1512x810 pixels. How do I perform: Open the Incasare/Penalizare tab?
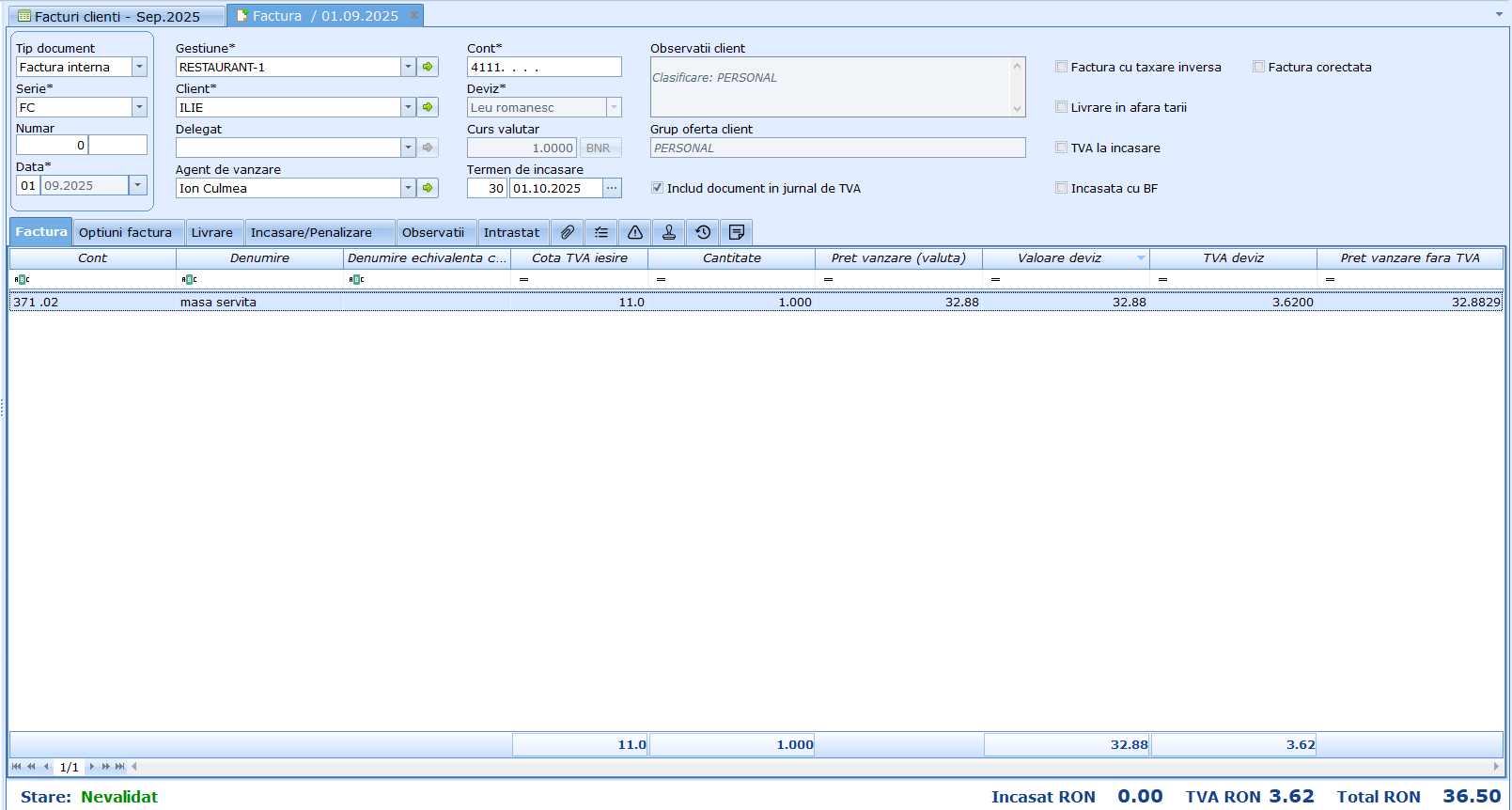pyautogui.click(x=311, y=232)
